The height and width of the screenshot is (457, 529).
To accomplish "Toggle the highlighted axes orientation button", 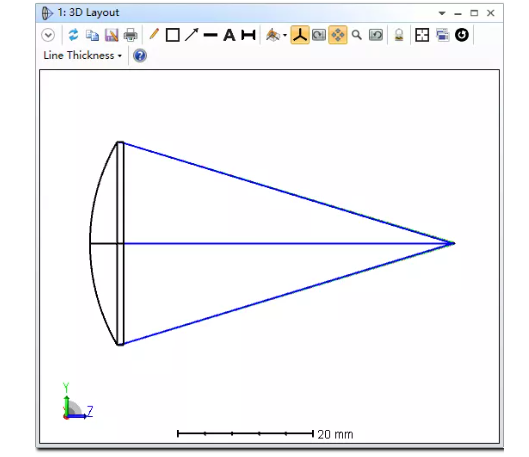I will (x=300, y=35).
